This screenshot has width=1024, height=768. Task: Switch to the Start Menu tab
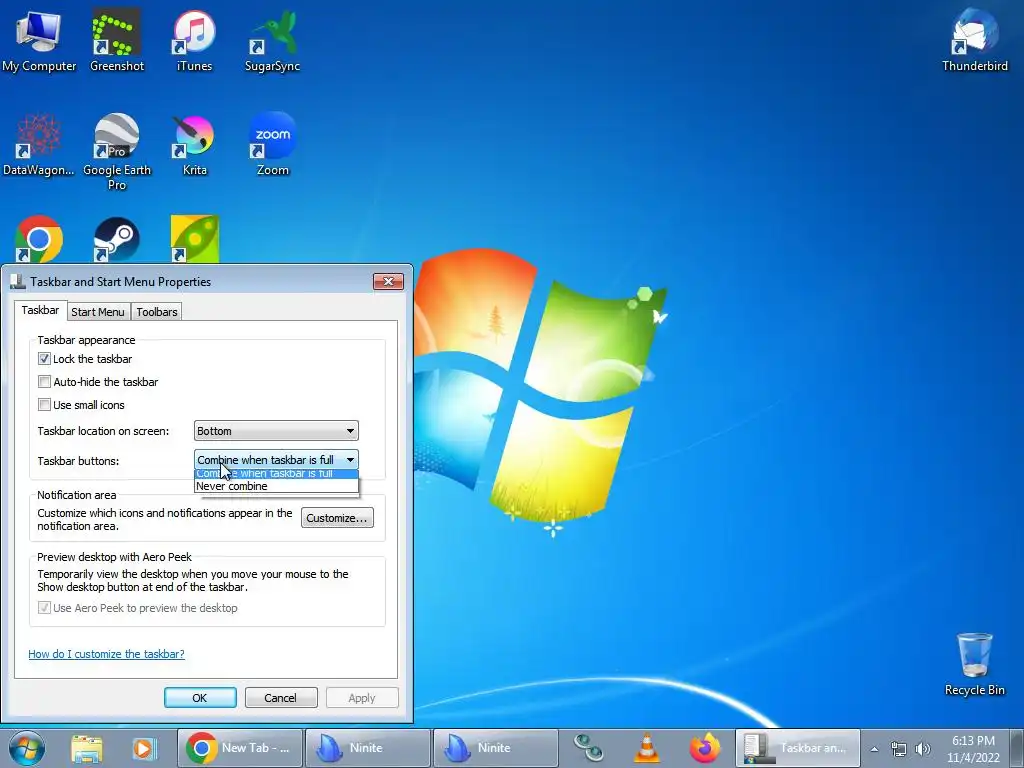[x=98, y=312]
